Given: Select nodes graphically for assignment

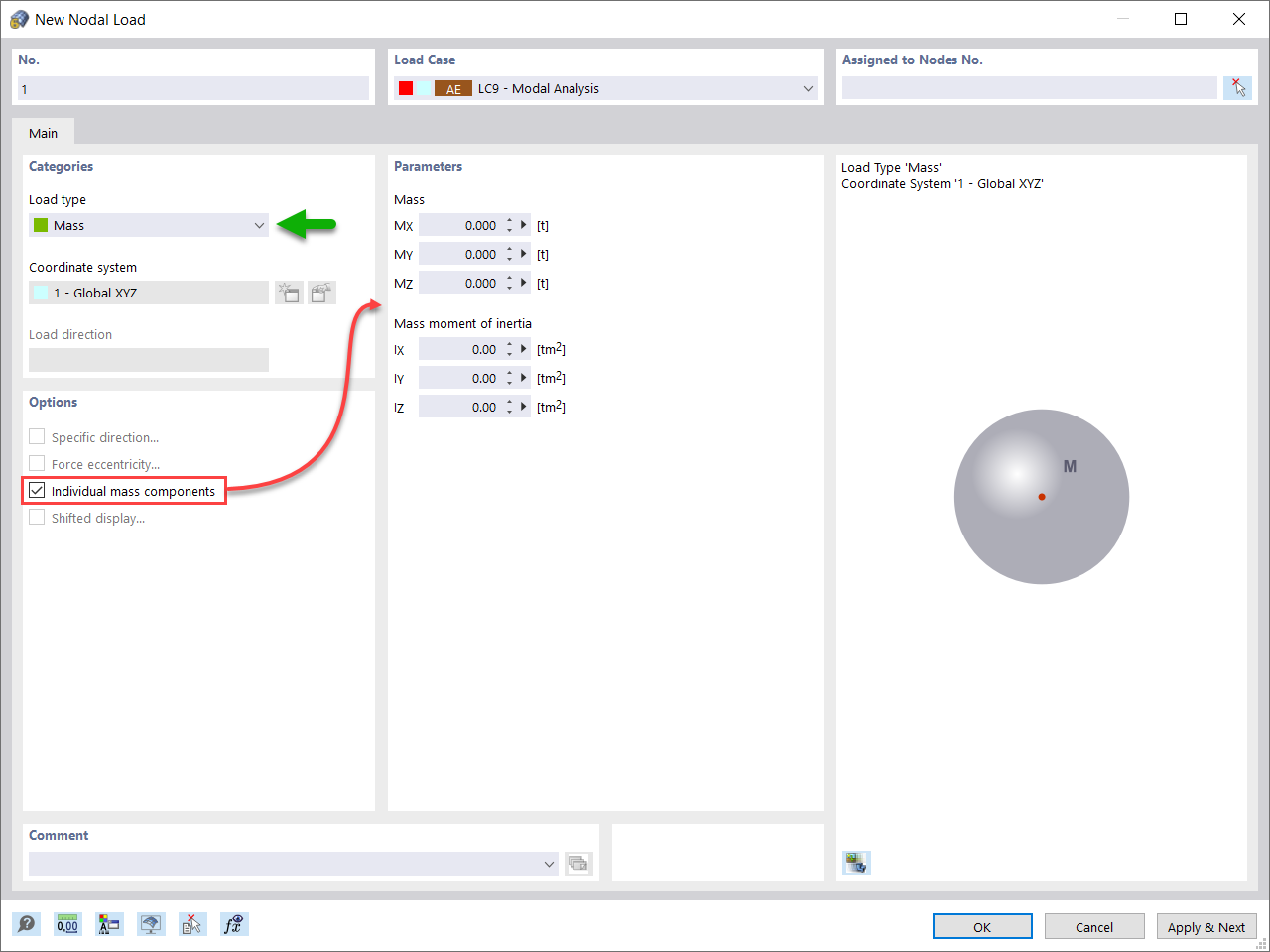Looking at the screenshot, I should tap(1237, 87).
